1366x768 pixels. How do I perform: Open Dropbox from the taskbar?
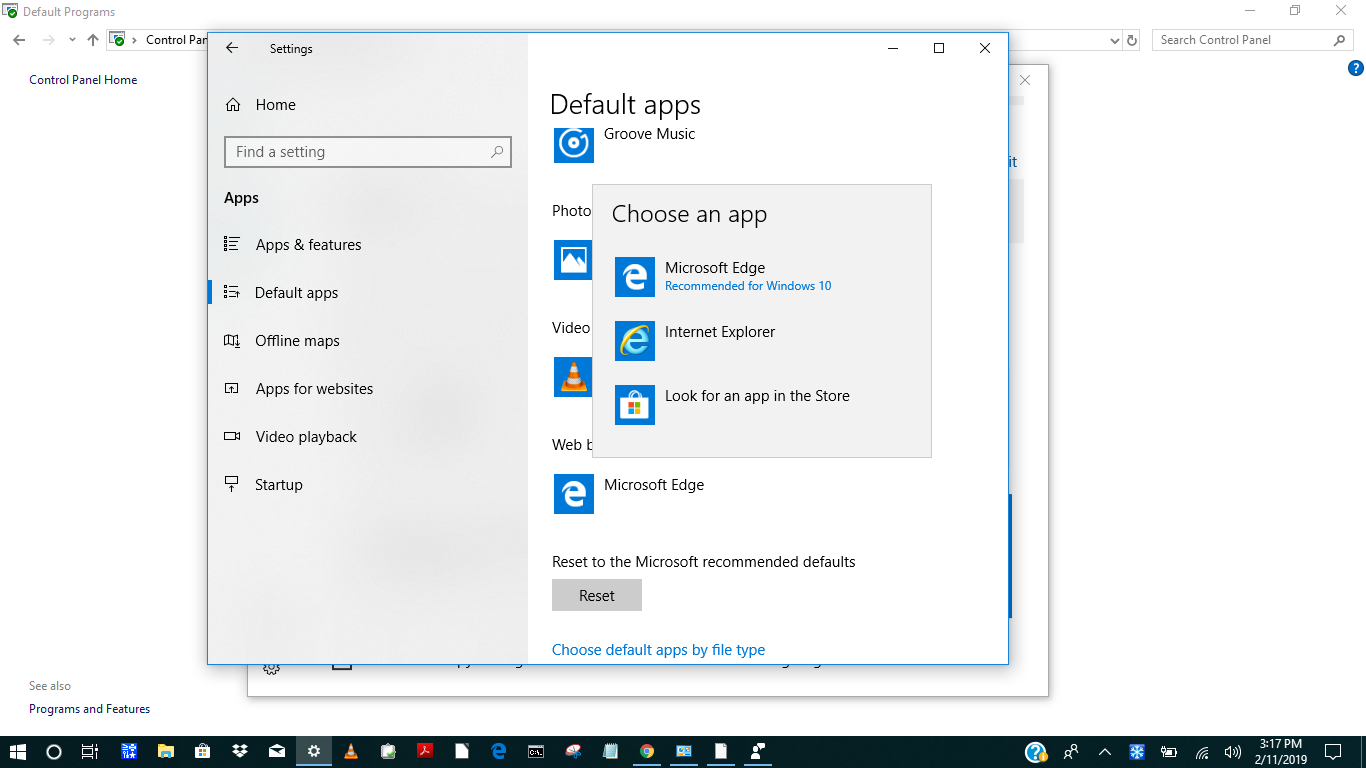coord(240,751)
